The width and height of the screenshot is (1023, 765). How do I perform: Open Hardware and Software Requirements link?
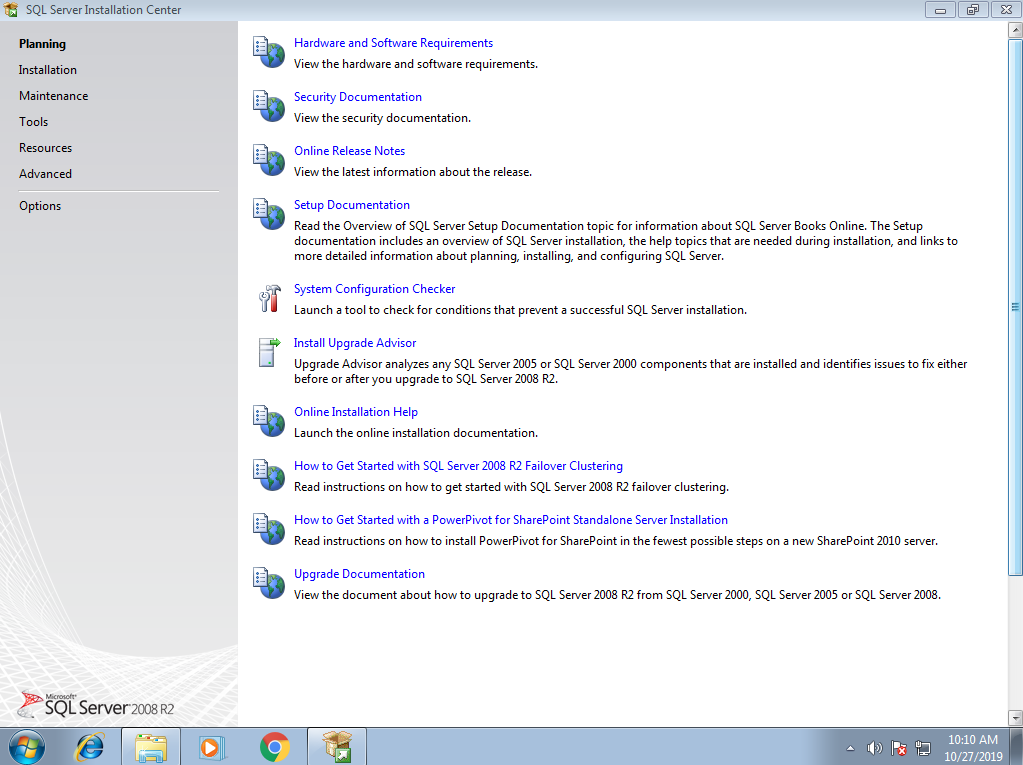tap(393, 43)
